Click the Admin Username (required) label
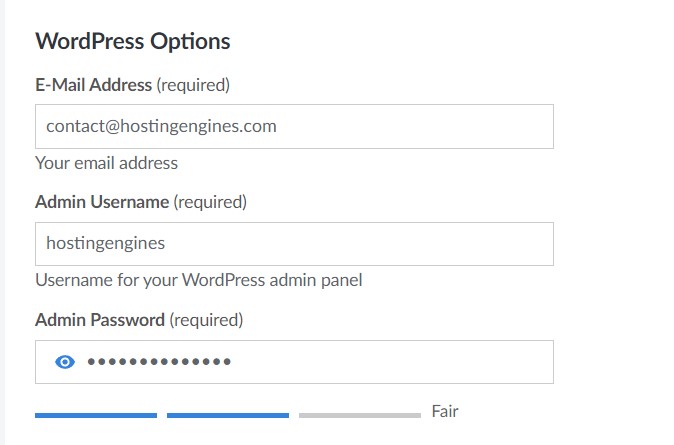 [x=141, y=202]
